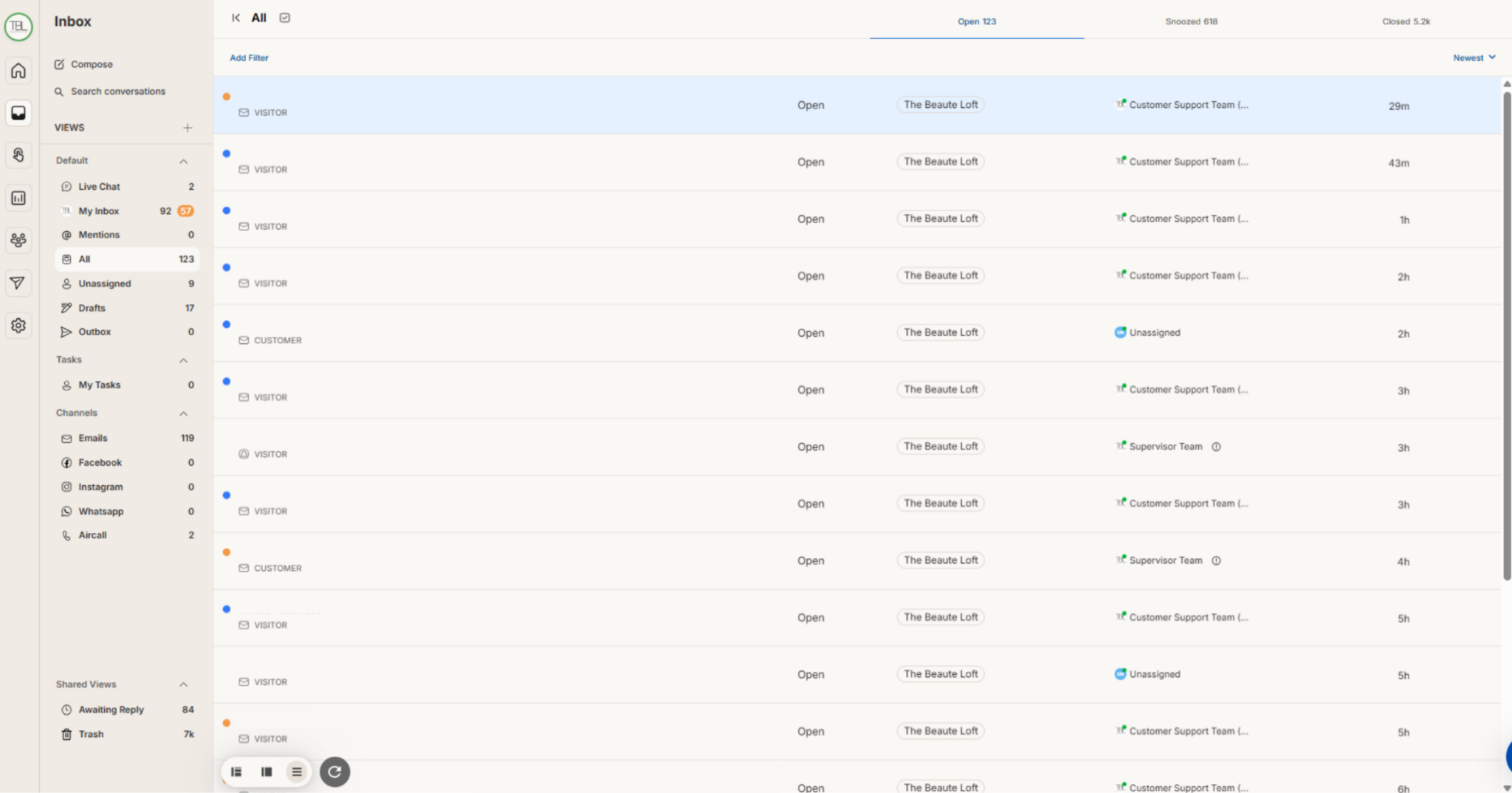This screenshot has height=793, width=1512.
Task: Switch to the Snoozed 618 tab
Action: coord(1191,21)
